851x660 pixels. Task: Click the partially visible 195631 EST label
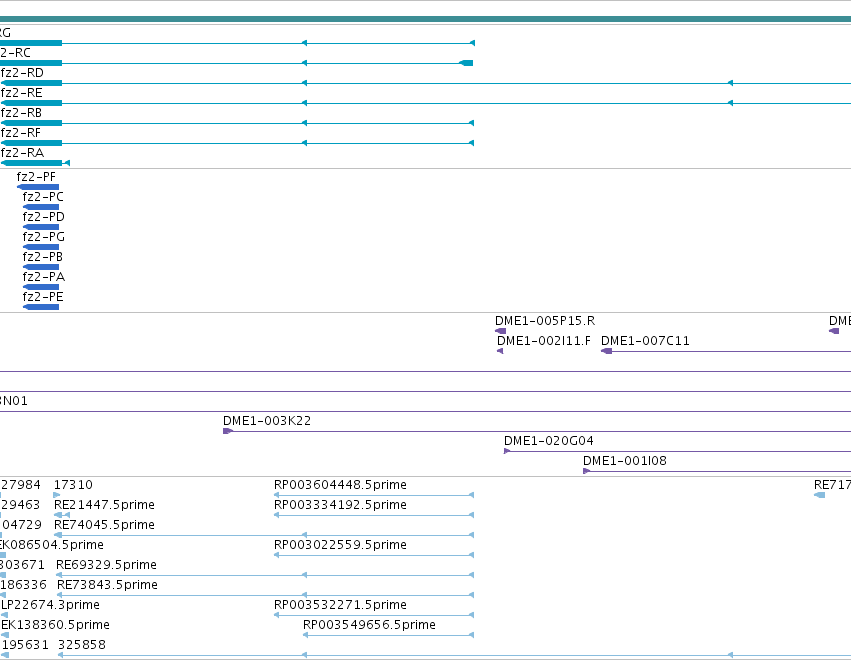point(25,645)
